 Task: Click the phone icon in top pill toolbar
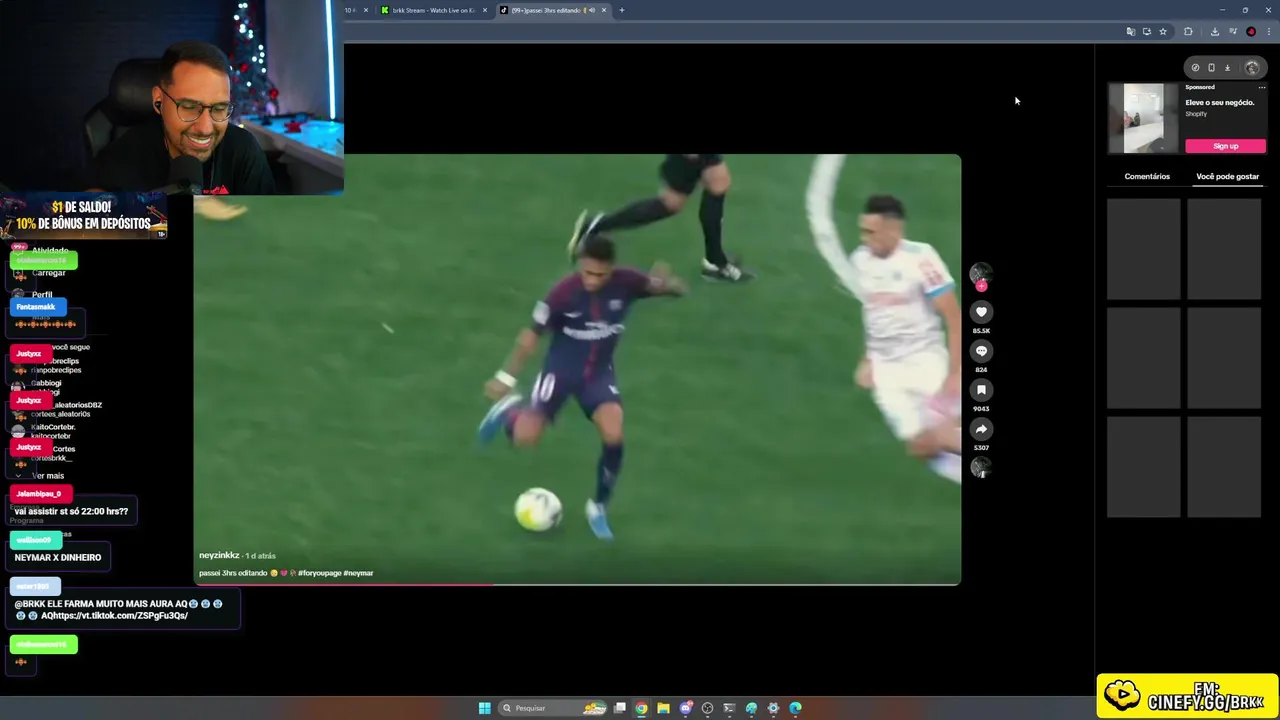click(1211, 68)
